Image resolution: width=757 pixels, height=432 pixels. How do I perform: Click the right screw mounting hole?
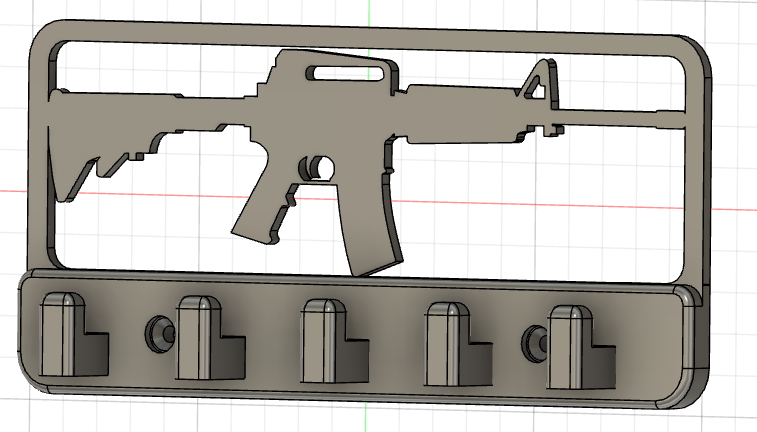pos(535,344)
